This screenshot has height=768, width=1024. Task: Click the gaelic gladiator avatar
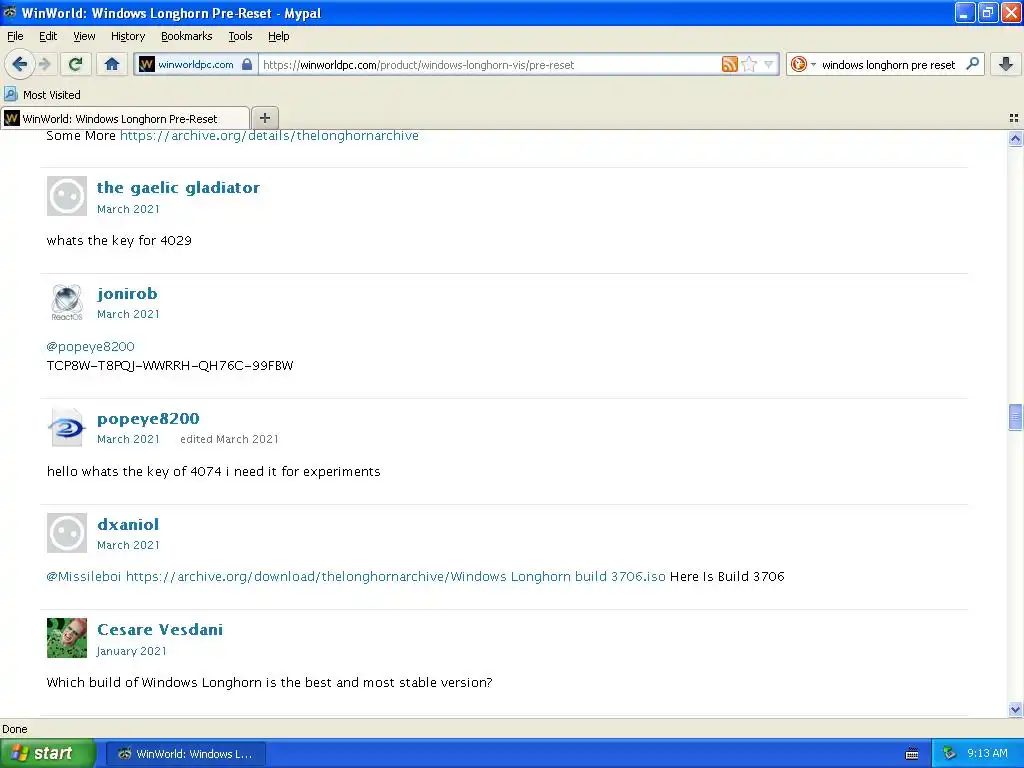point(67,196)
